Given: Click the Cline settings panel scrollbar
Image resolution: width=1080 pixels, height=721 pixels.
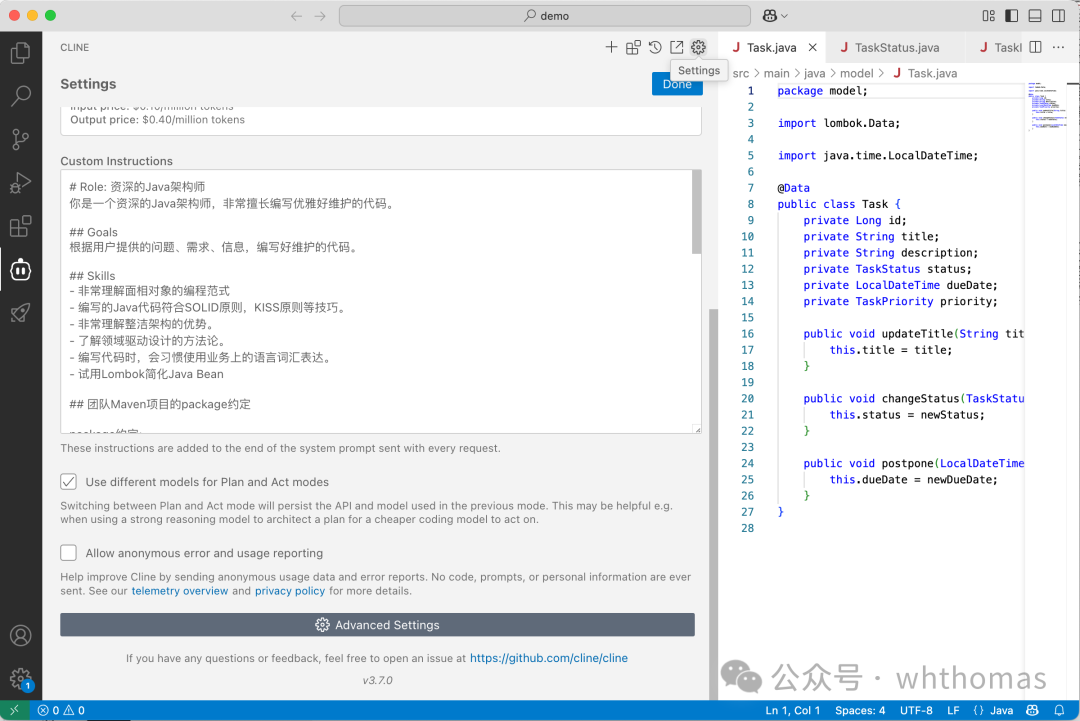Looking at the screenshot, I should tap(714, 503).
